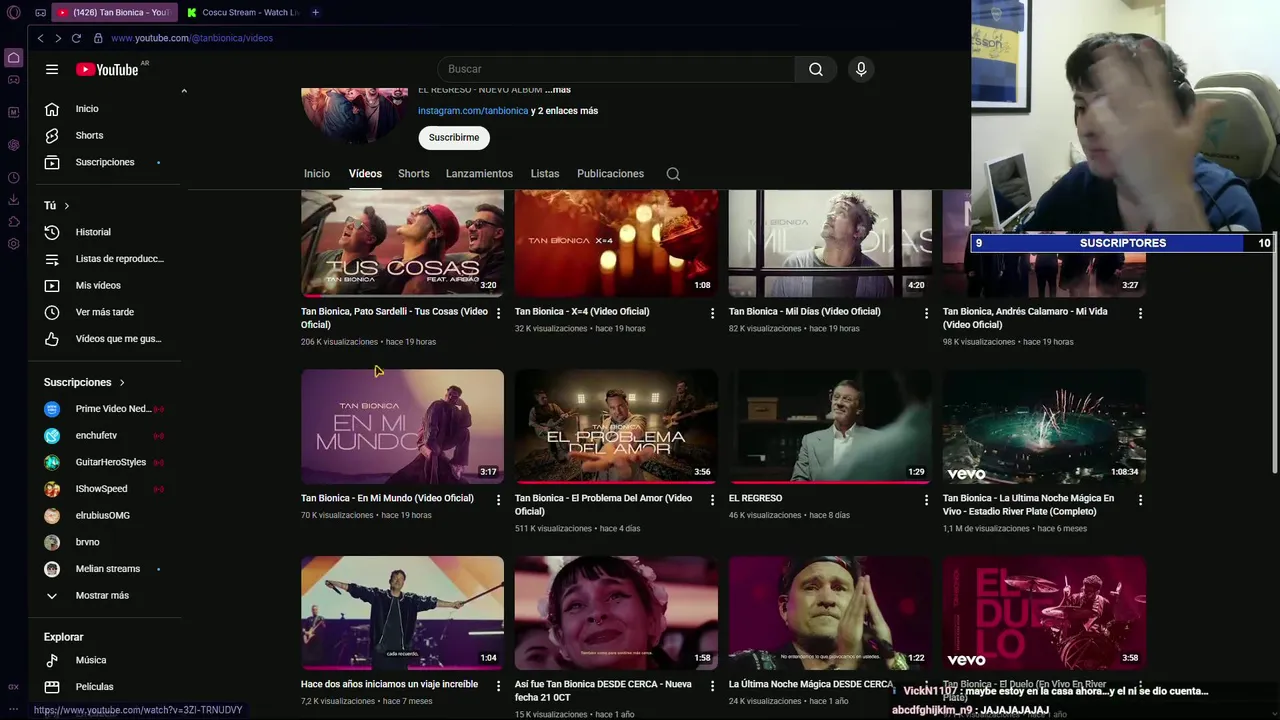Open Ver más tarde in sidebar
This screenshot has height=720, width=1280.
[x=108, y=312]
